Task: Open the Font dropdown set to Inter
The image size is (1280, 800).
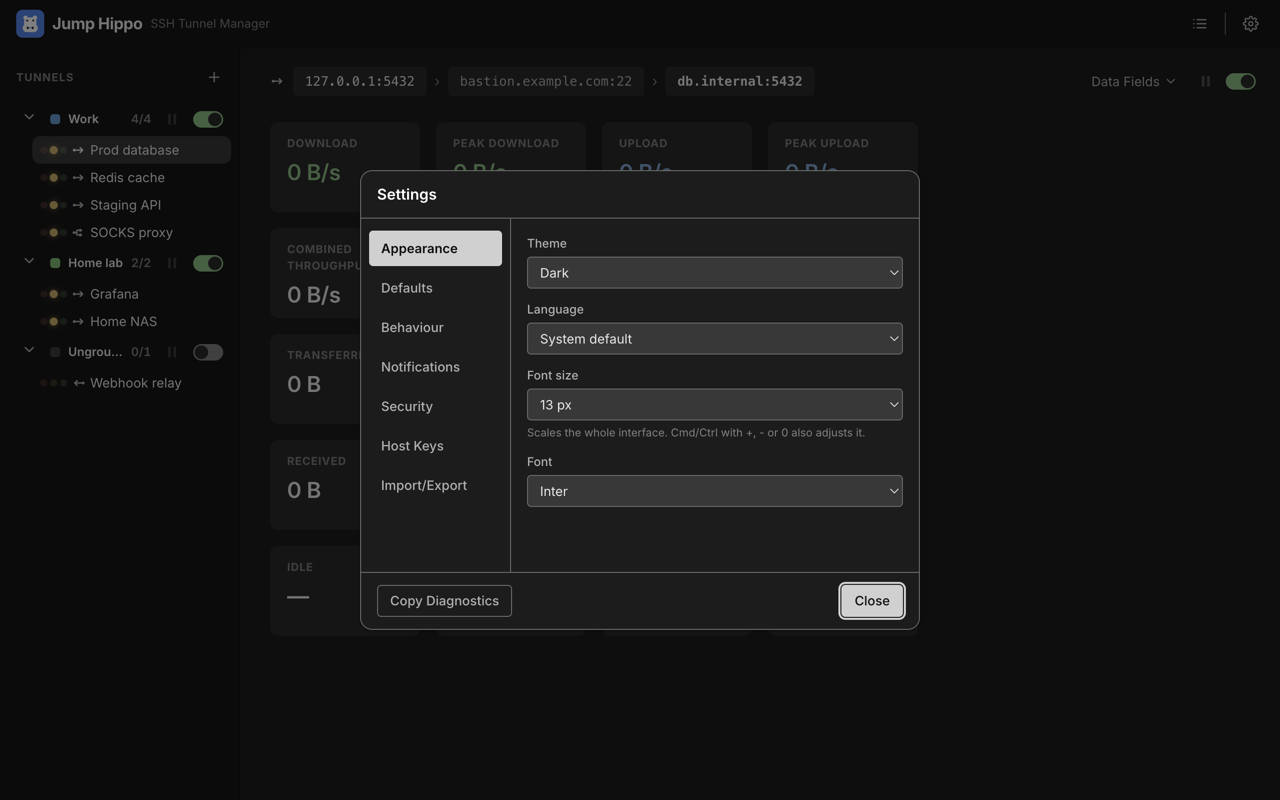Action: pos(715,491)
